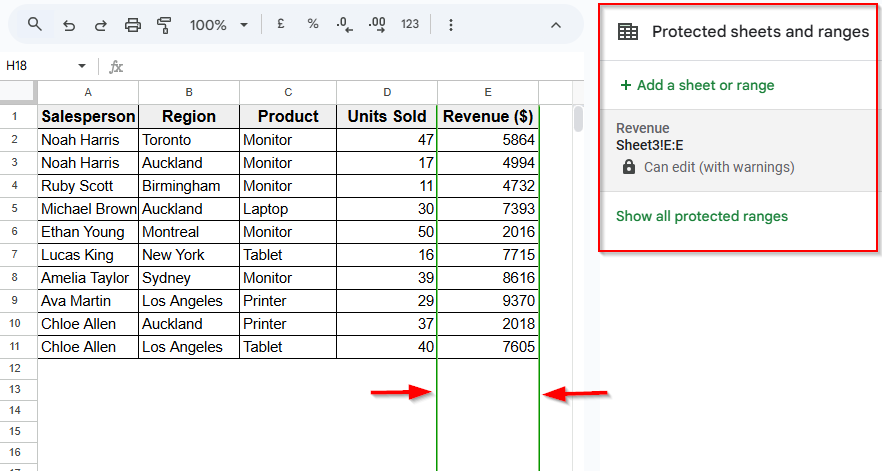Viewport: 882px width, 471px height.
Task: Decrease decimal places
Action: pyautogui.click(x=344, y=24)
